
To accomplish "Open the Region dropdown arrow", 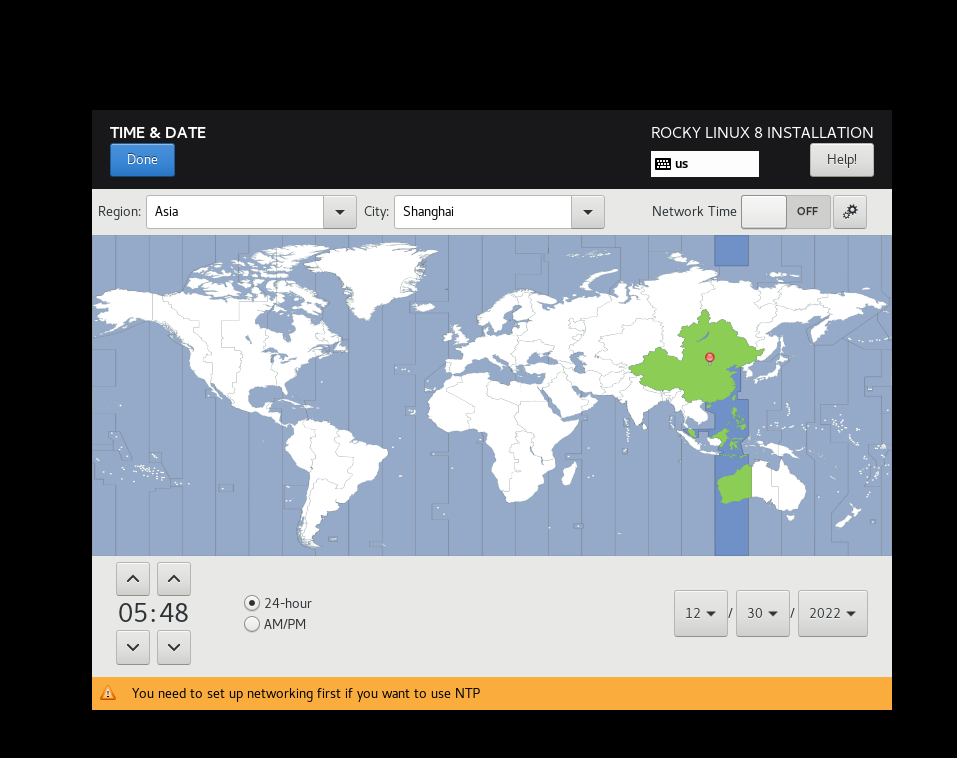I will 340,212.
